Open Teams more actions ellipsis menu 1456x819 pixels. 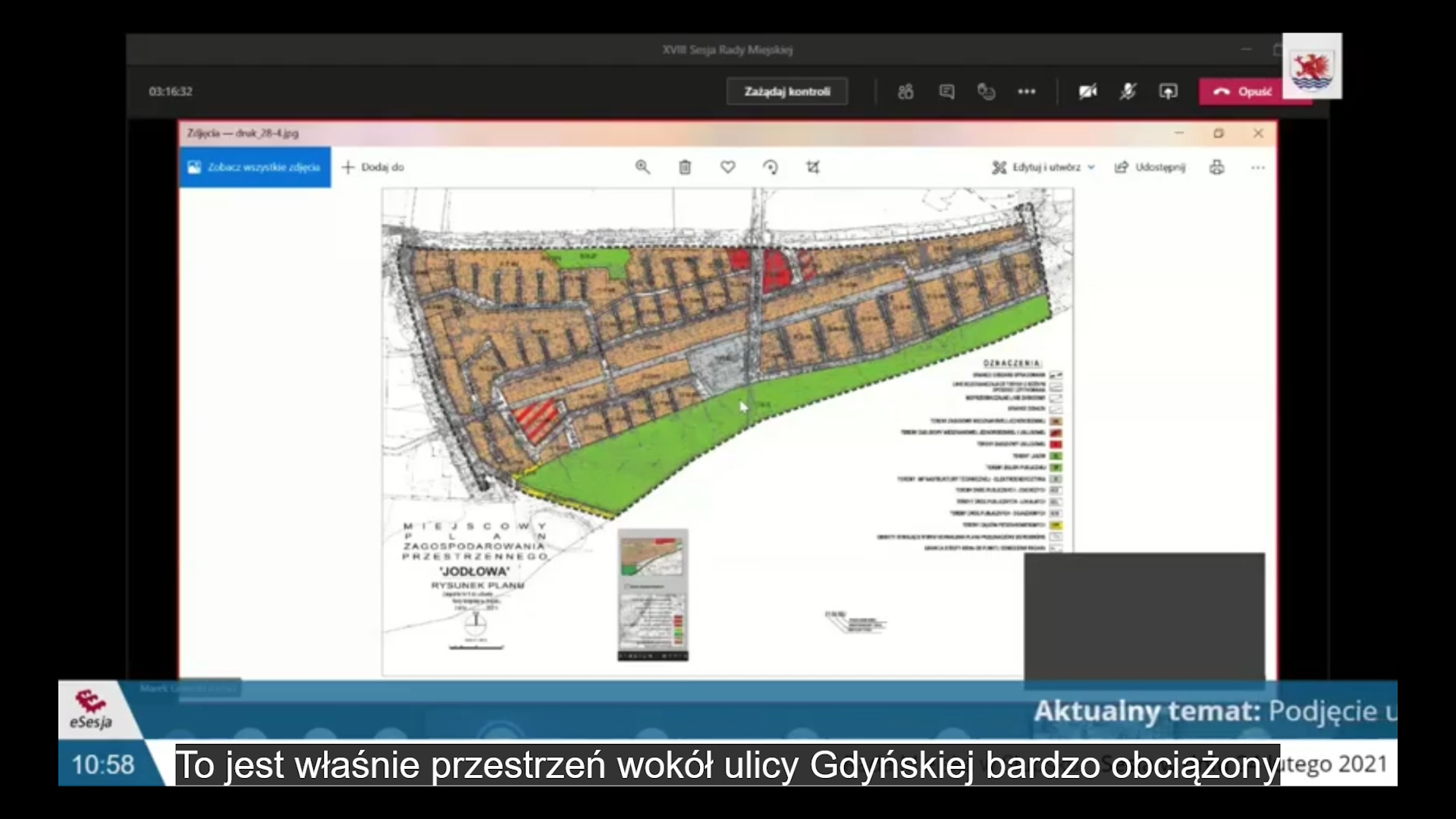tap(1027, 92)
